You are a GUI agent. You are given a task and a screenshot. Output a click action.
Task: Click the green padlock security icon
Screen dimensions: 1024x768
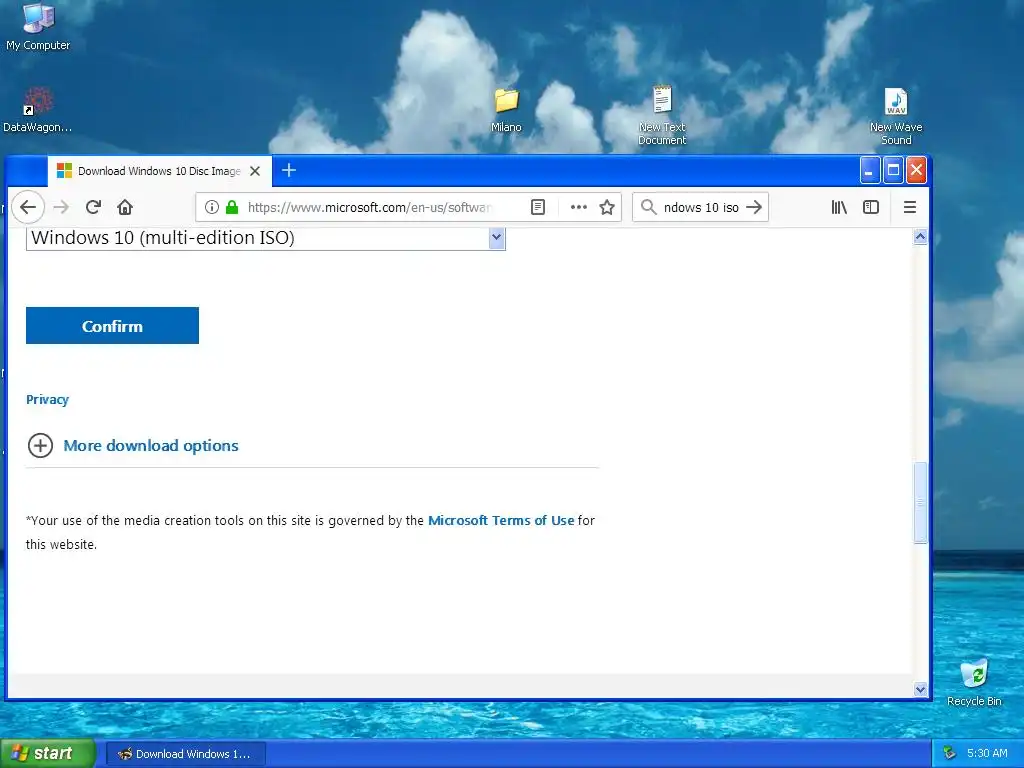click(x=232, y=207)
